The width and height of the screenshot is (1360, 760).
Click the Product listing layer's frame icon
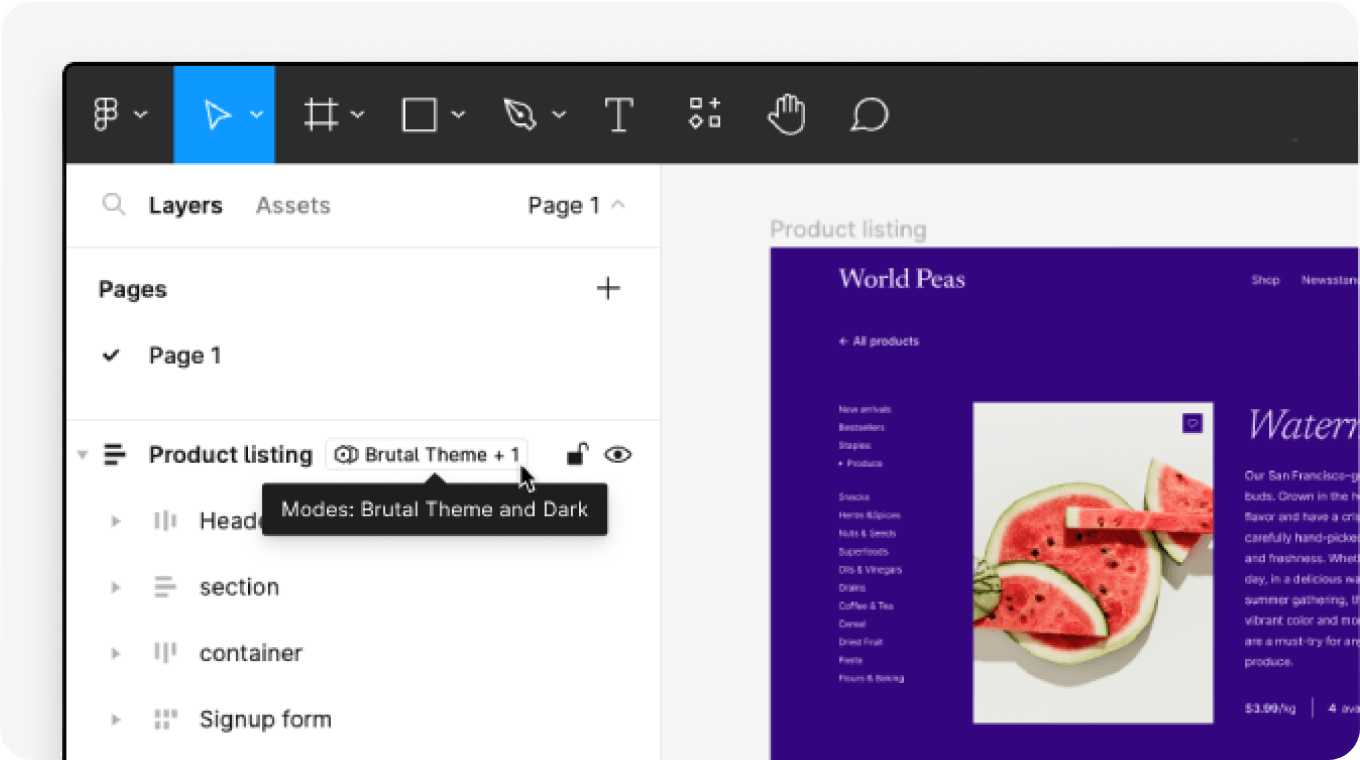(115, 456)
